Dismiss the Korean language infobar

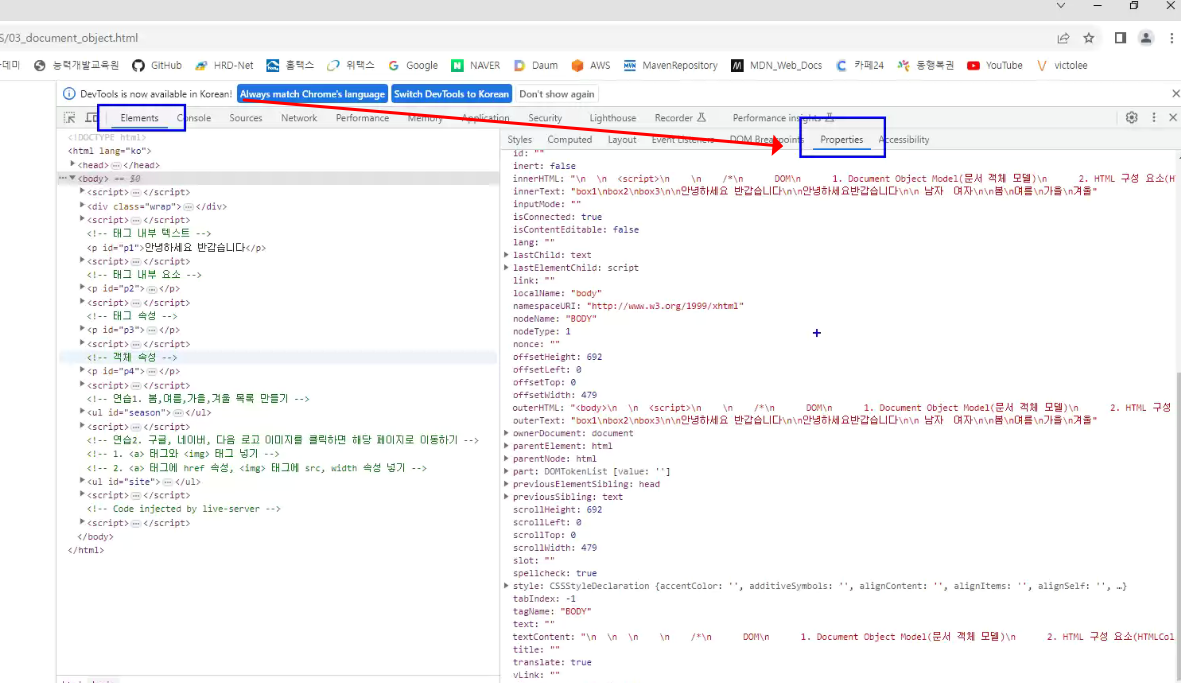(1175, 93)
